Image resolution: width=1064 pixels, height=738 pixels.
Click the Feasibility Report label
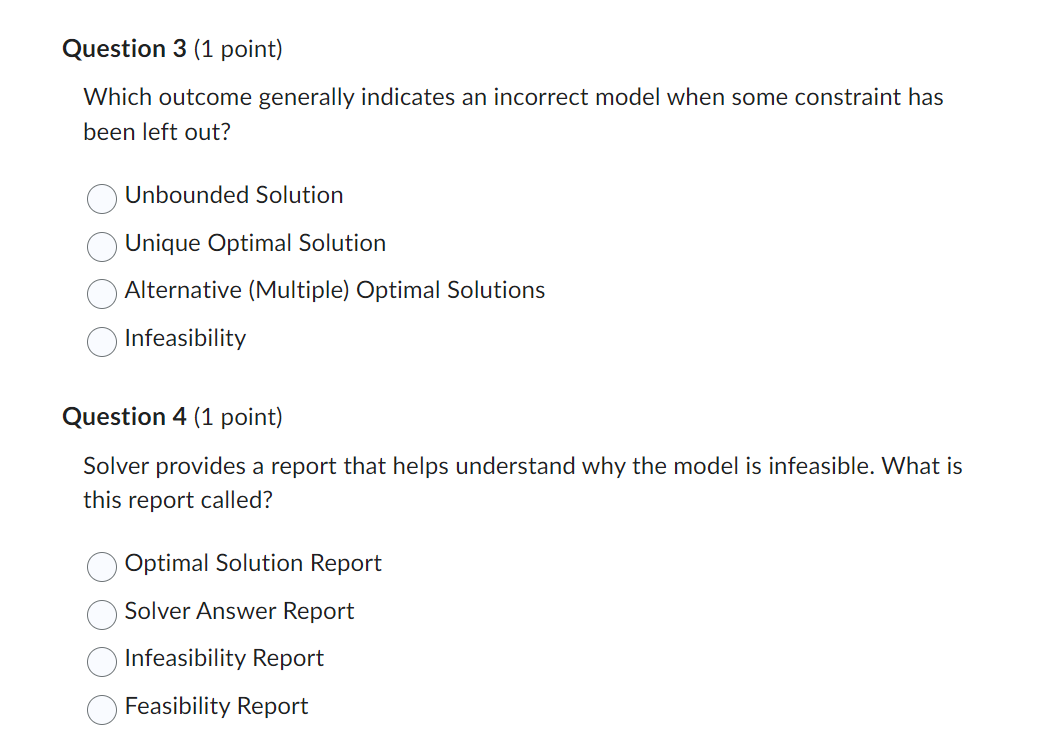216,706
